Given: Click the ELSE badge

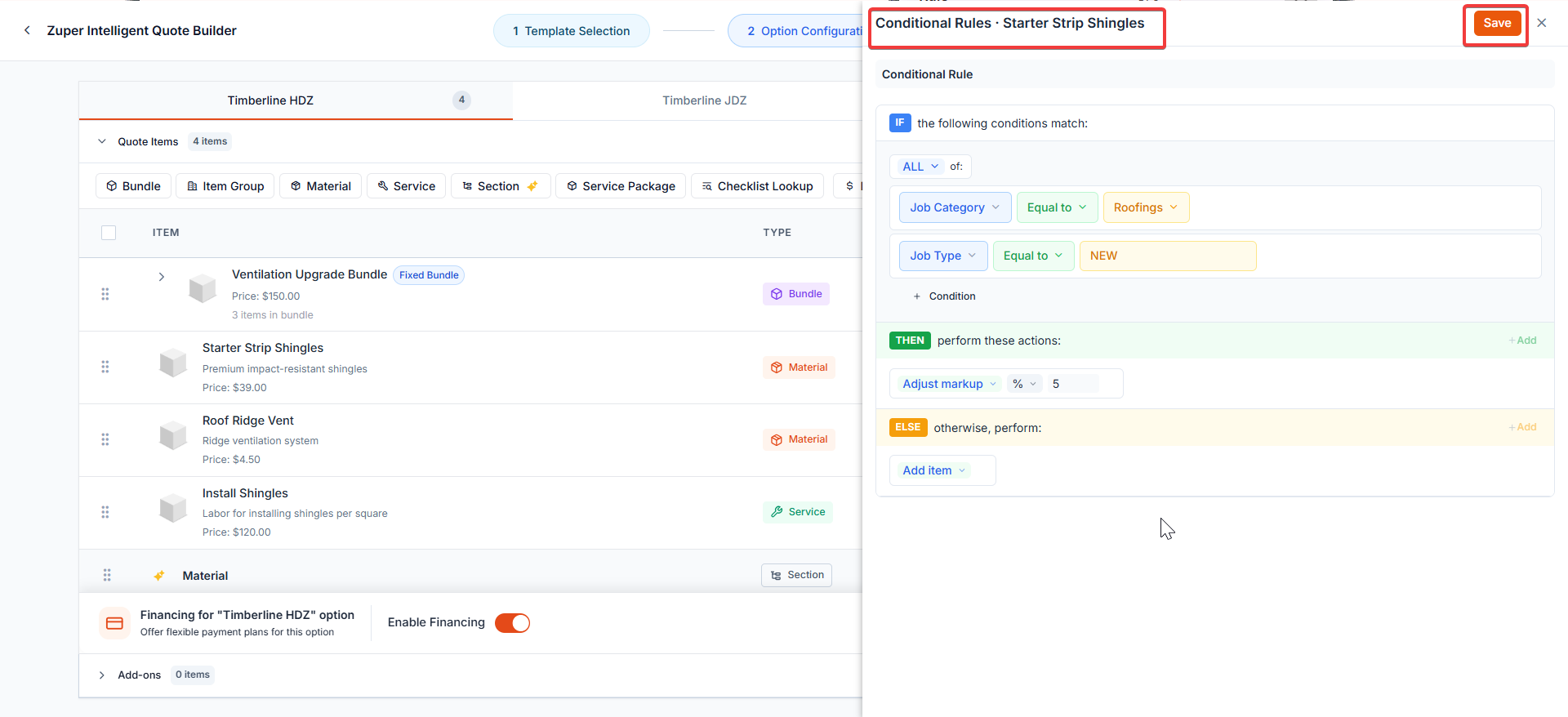Looking at the screenshot, I should (x=908, y=427).
